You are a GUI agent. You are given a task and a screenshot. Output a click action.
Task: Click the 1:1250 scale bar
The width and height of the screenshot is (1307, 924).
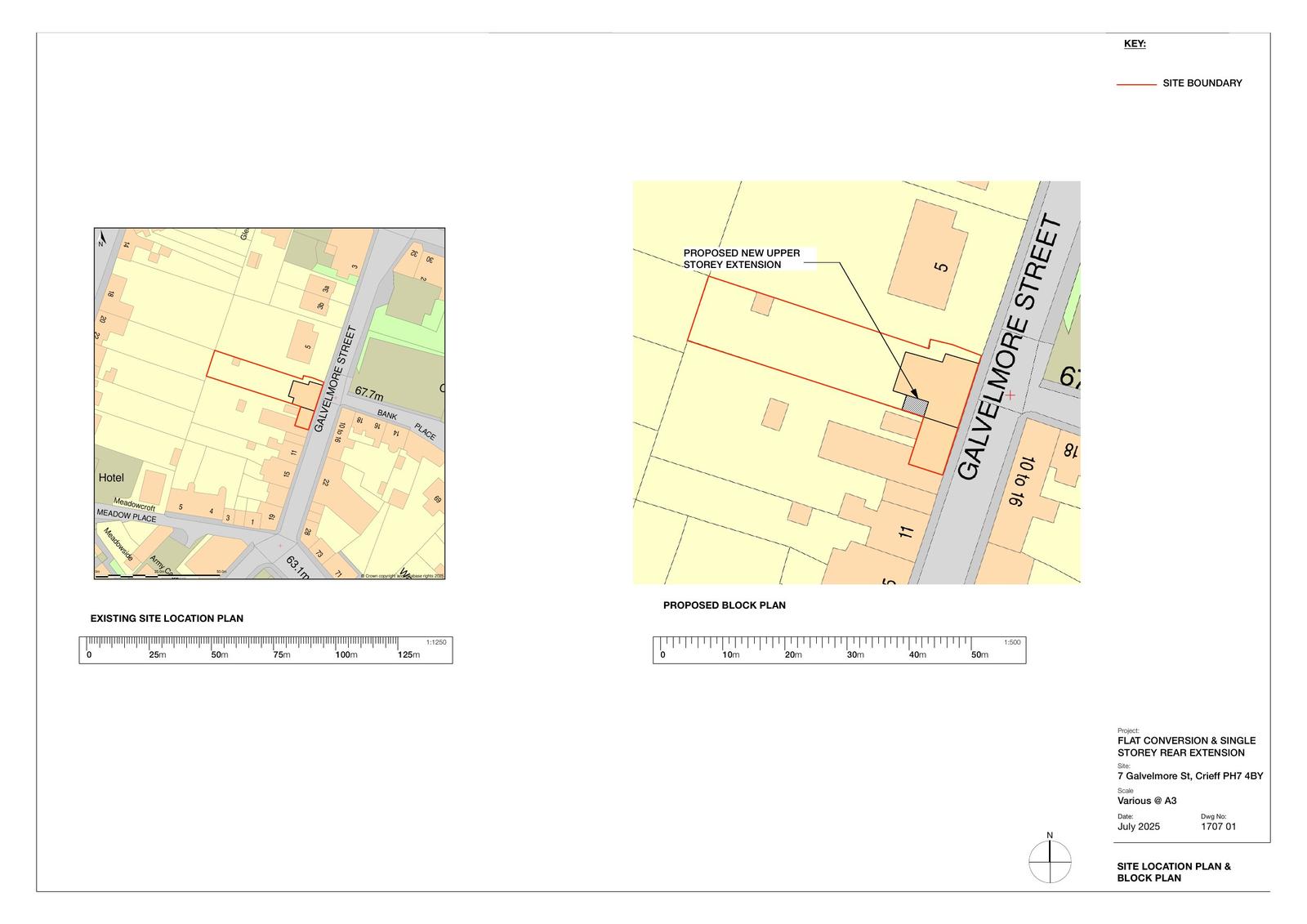click(265, 650)
